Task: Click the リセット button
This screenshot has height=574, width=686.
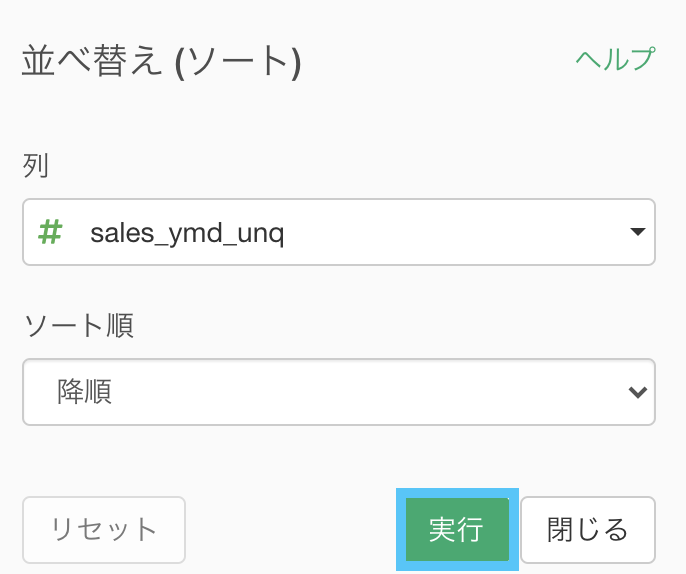Action: [x=104, y=530]
